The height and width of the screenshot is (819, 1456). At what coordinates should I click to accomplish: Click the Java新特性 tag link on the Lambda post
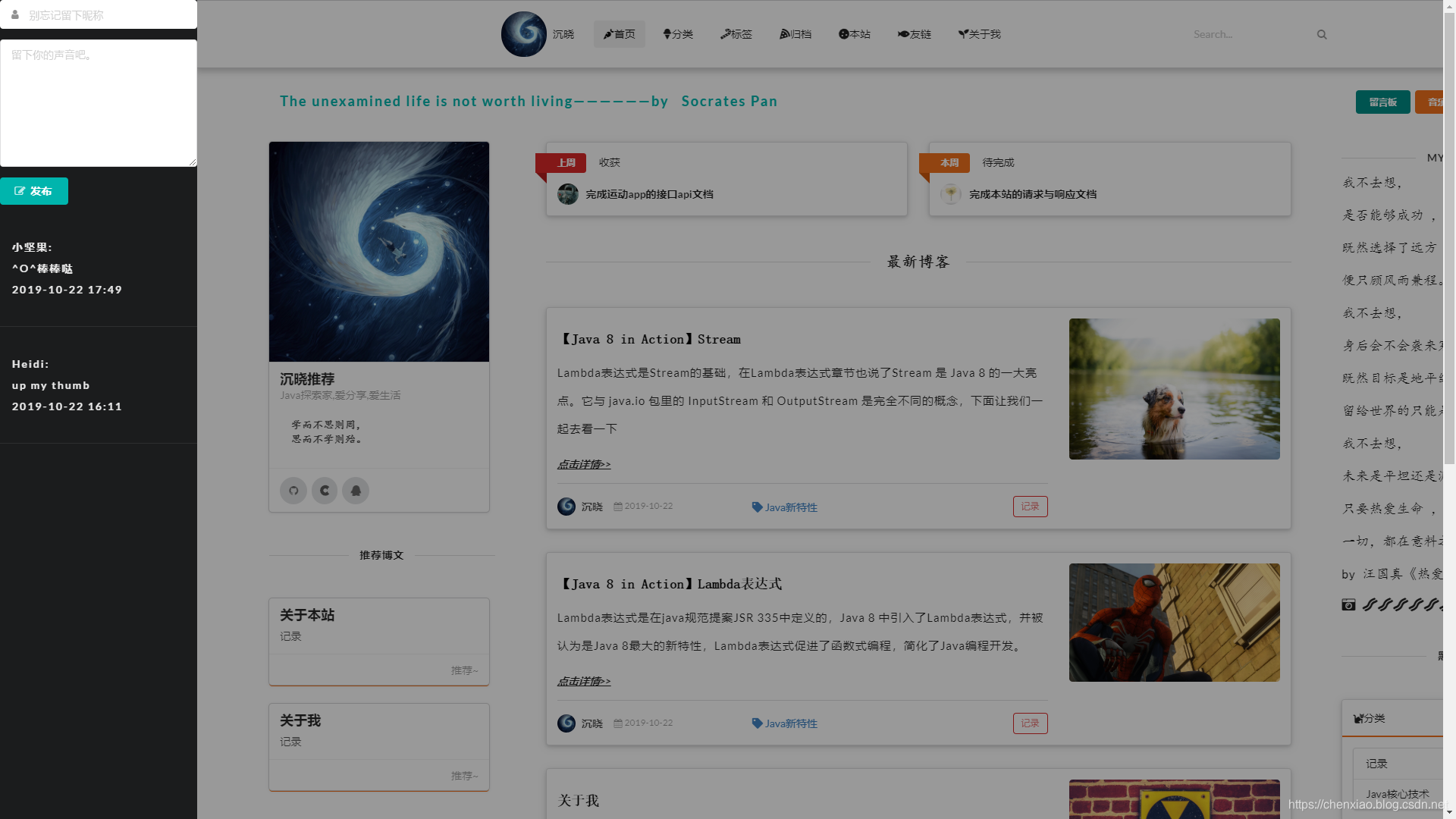(791, 723)
